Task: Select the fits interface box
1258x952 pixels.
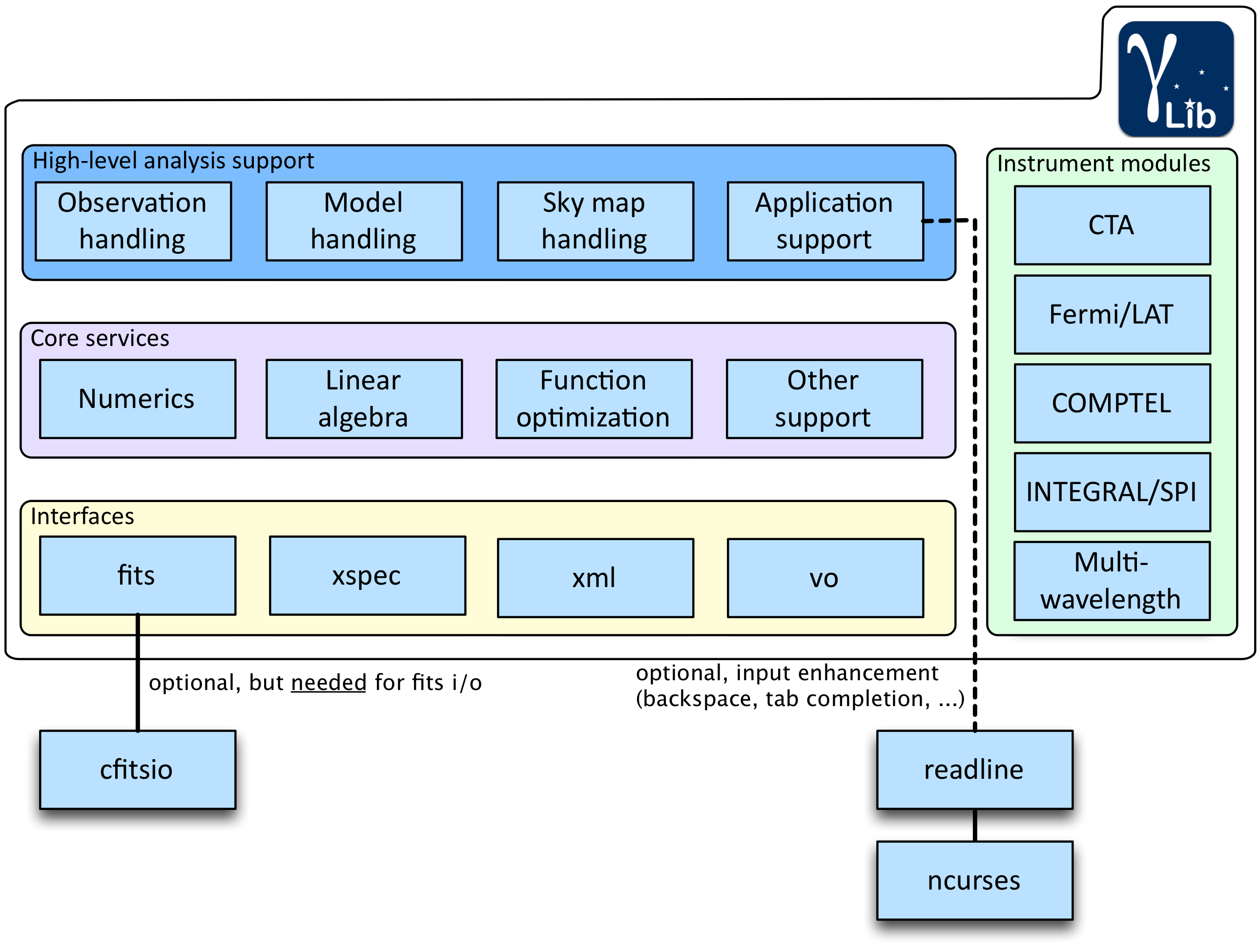Action: pyautogui.click(x=138, y=575)
